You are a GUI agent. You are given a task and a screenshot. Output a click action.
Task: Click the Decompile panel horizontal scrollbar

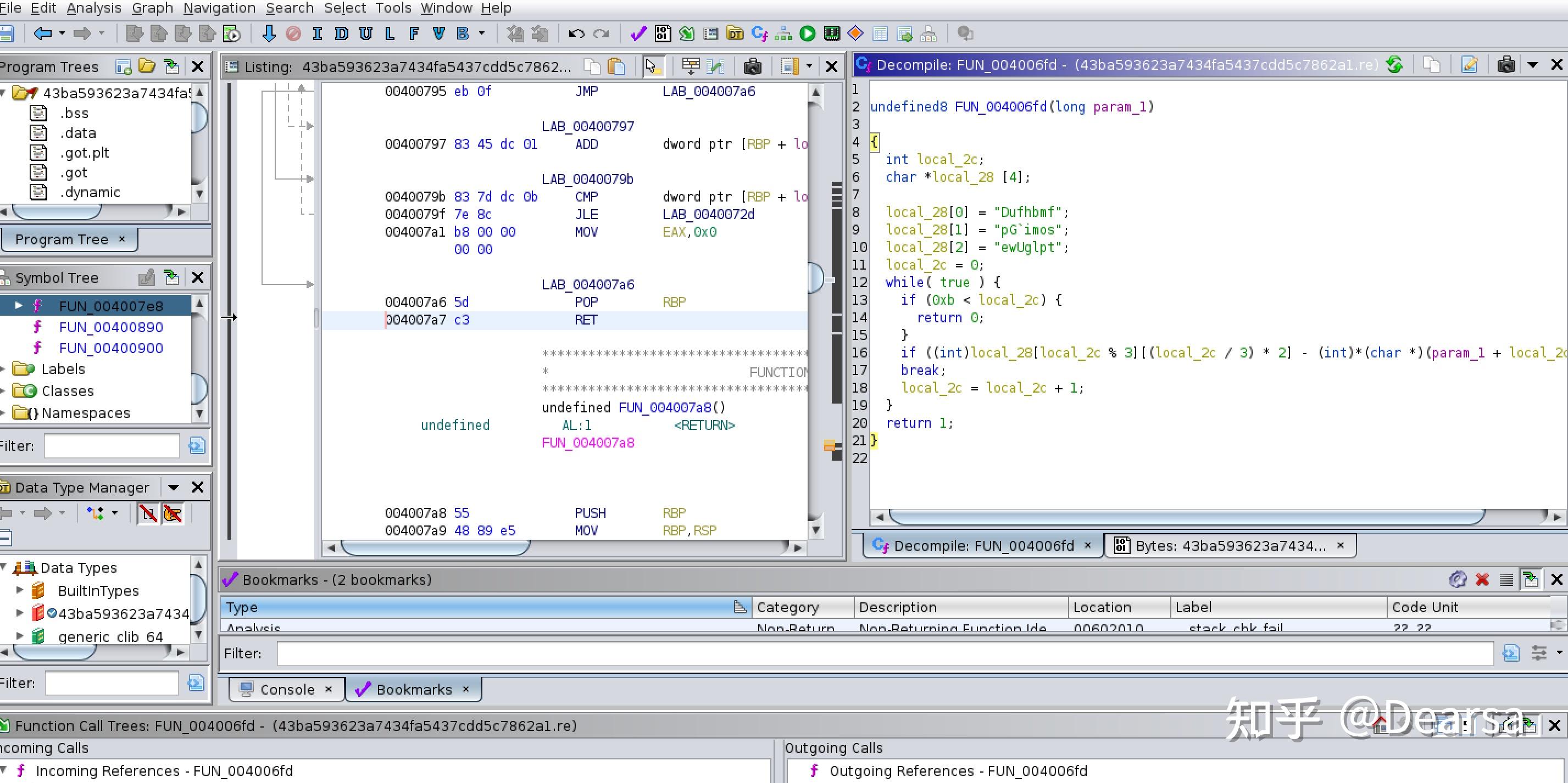click(1187, 517)
